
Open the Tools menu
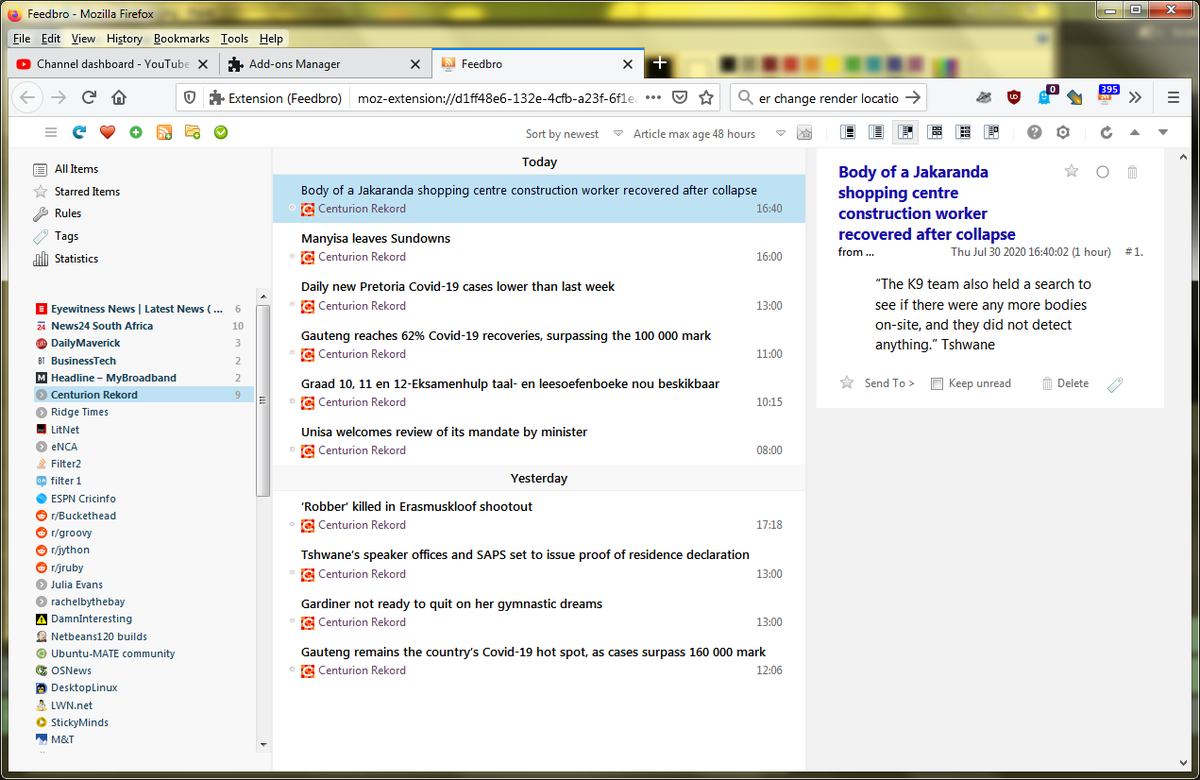(235, 38)
